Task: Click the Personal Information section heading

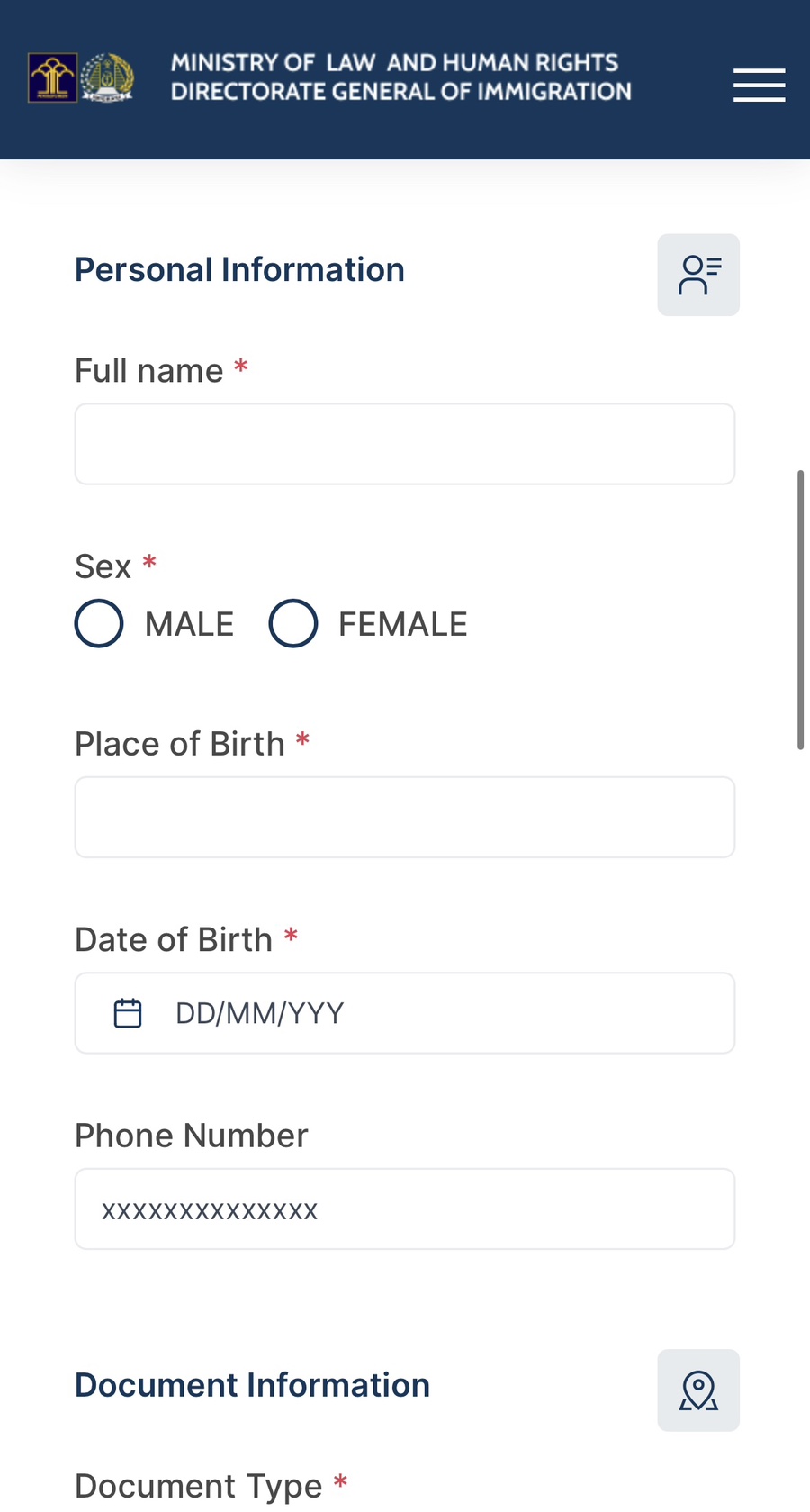Action: pos(239,270)
